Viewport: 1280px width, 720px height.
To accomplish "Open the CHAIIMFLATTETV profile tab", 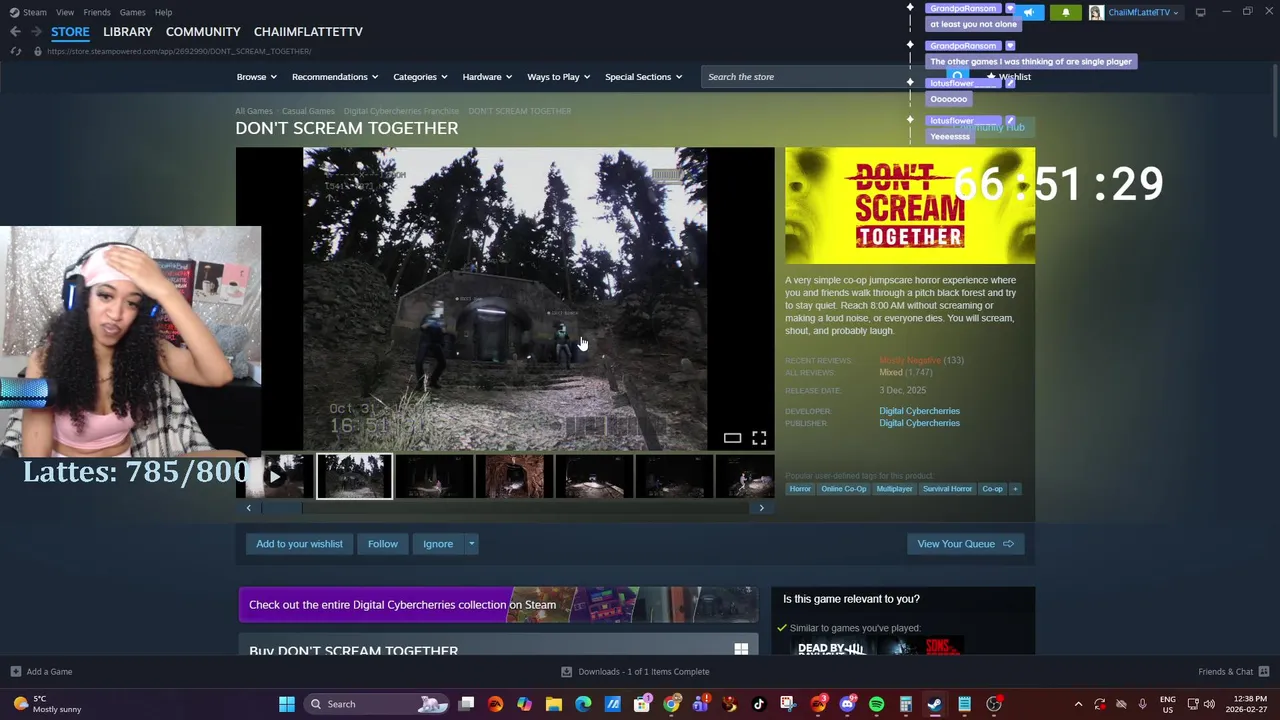I will coord(308,32).
